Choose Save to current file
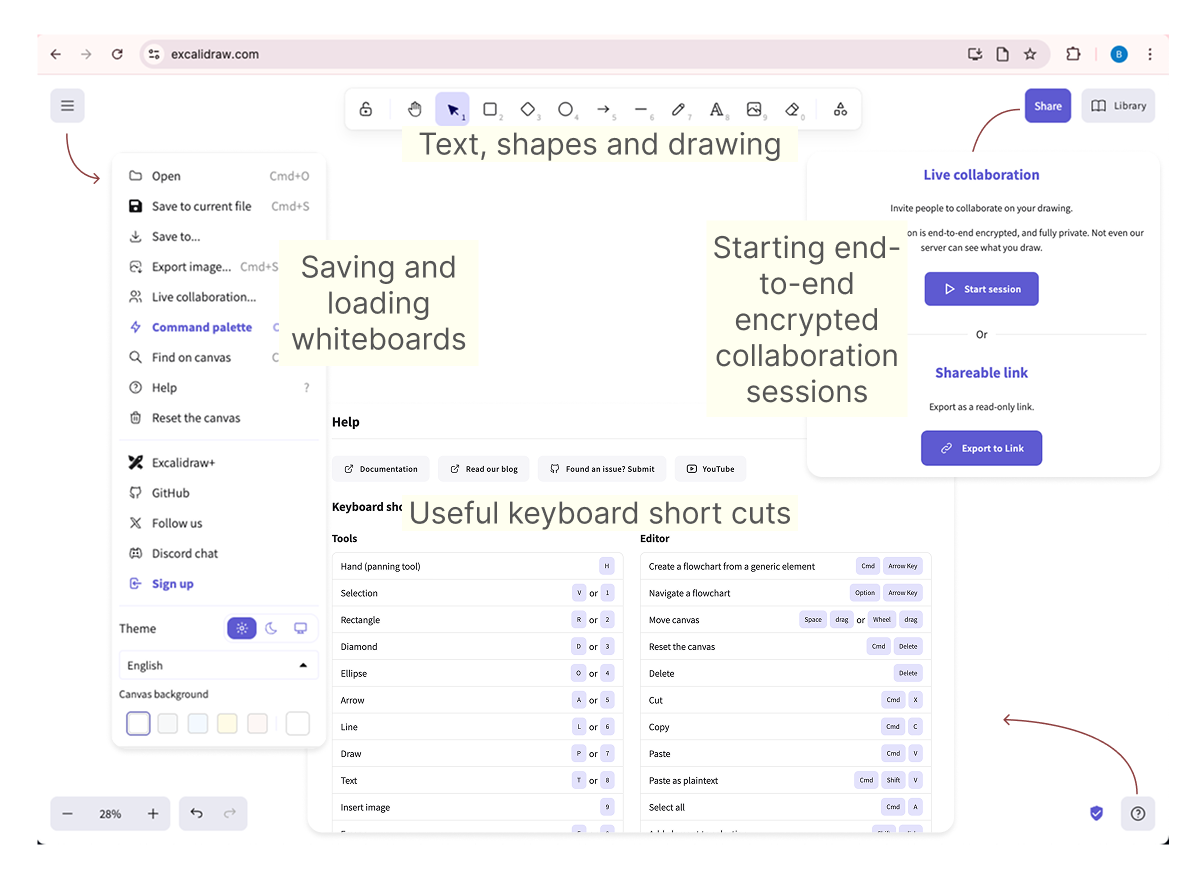 pyautogui.click(x=219, y=206)
